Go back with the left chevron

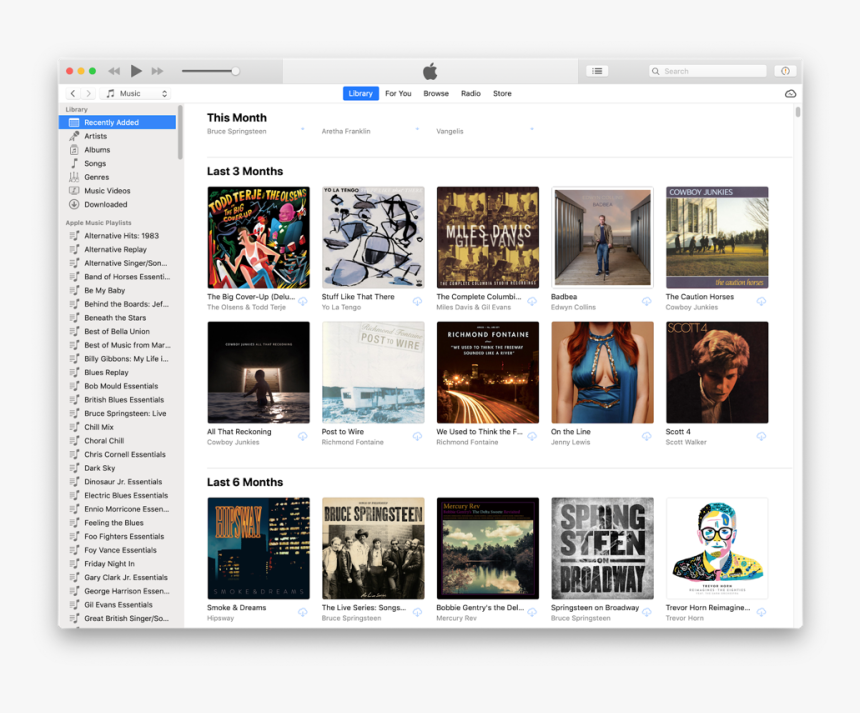point(73,93)
